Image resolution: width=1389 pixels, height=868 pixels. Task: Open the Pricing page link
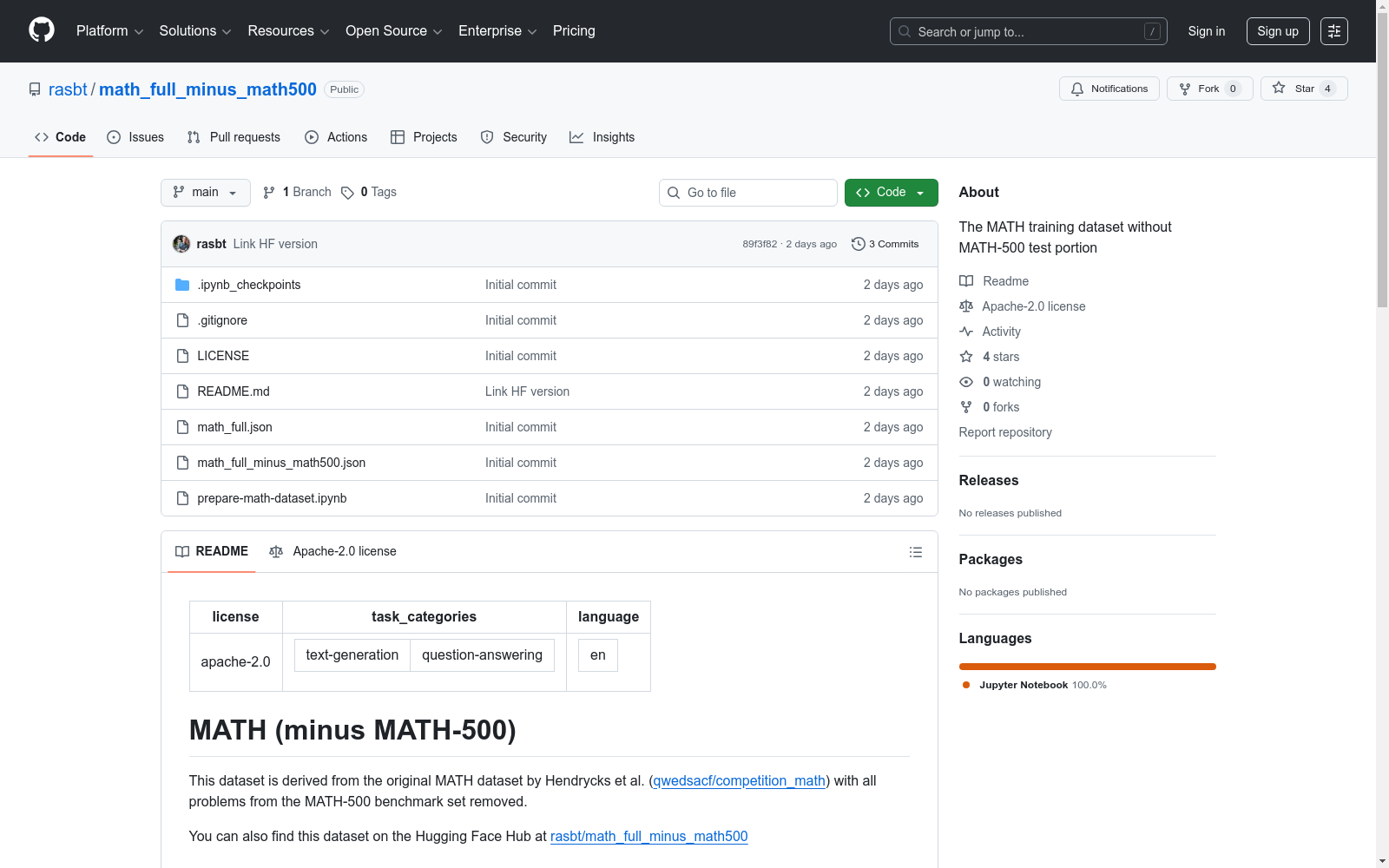574,31
